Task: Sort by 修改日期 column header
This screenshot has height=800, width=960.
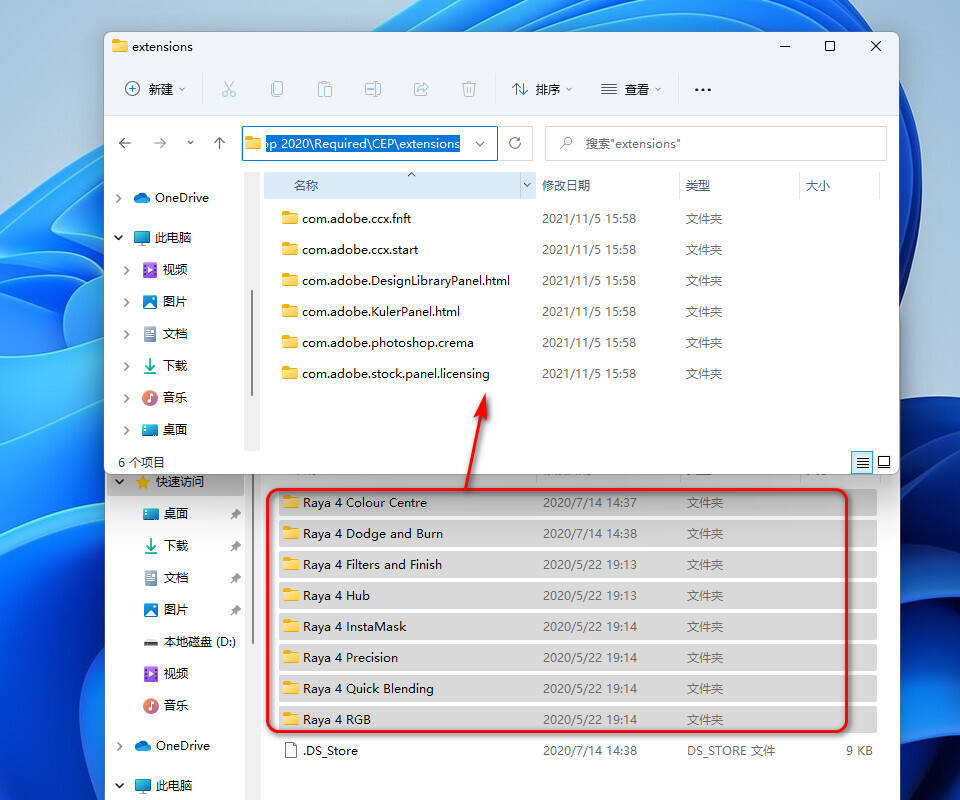Action: (x=566, y=185)
